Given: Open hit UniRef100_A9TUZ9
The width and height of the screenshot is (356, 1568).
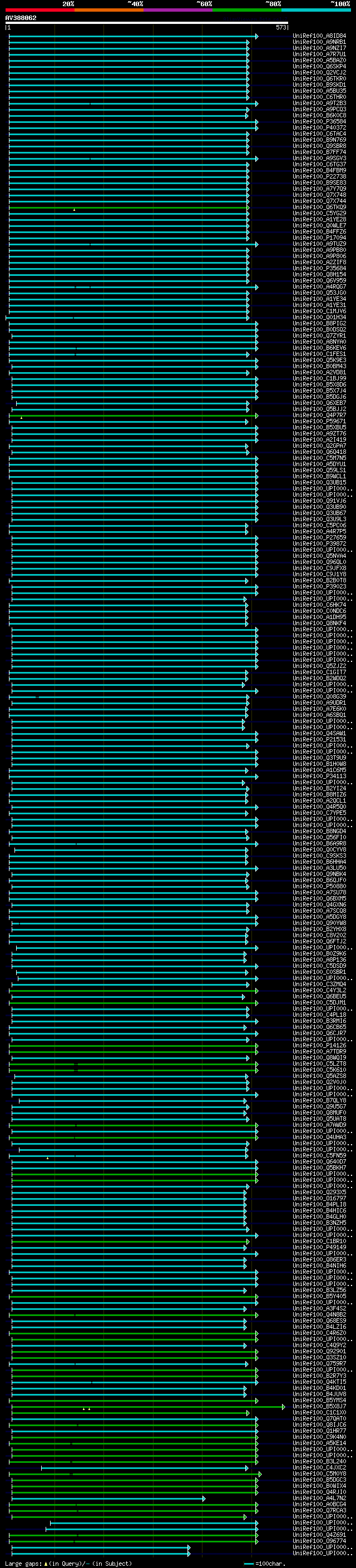Looking at the screenshot, I should [319, 244].
